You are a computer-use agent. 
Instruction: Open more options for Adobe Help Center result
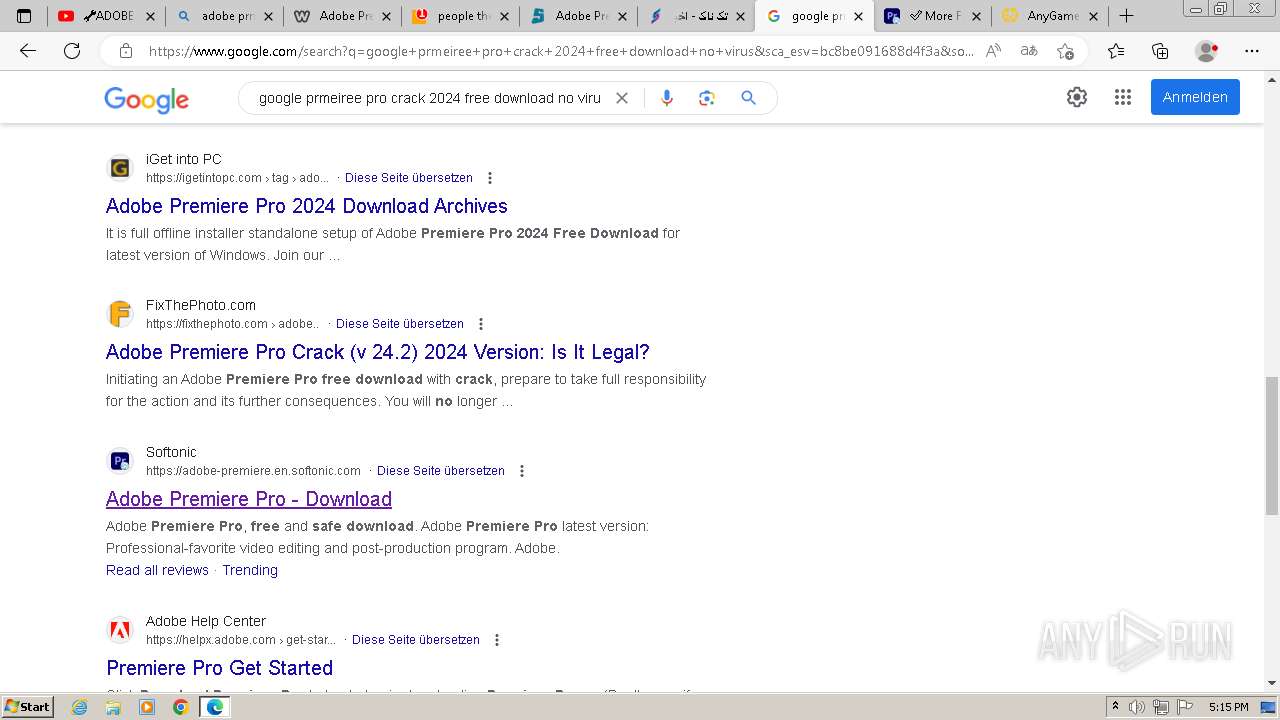tap(497, 640)
